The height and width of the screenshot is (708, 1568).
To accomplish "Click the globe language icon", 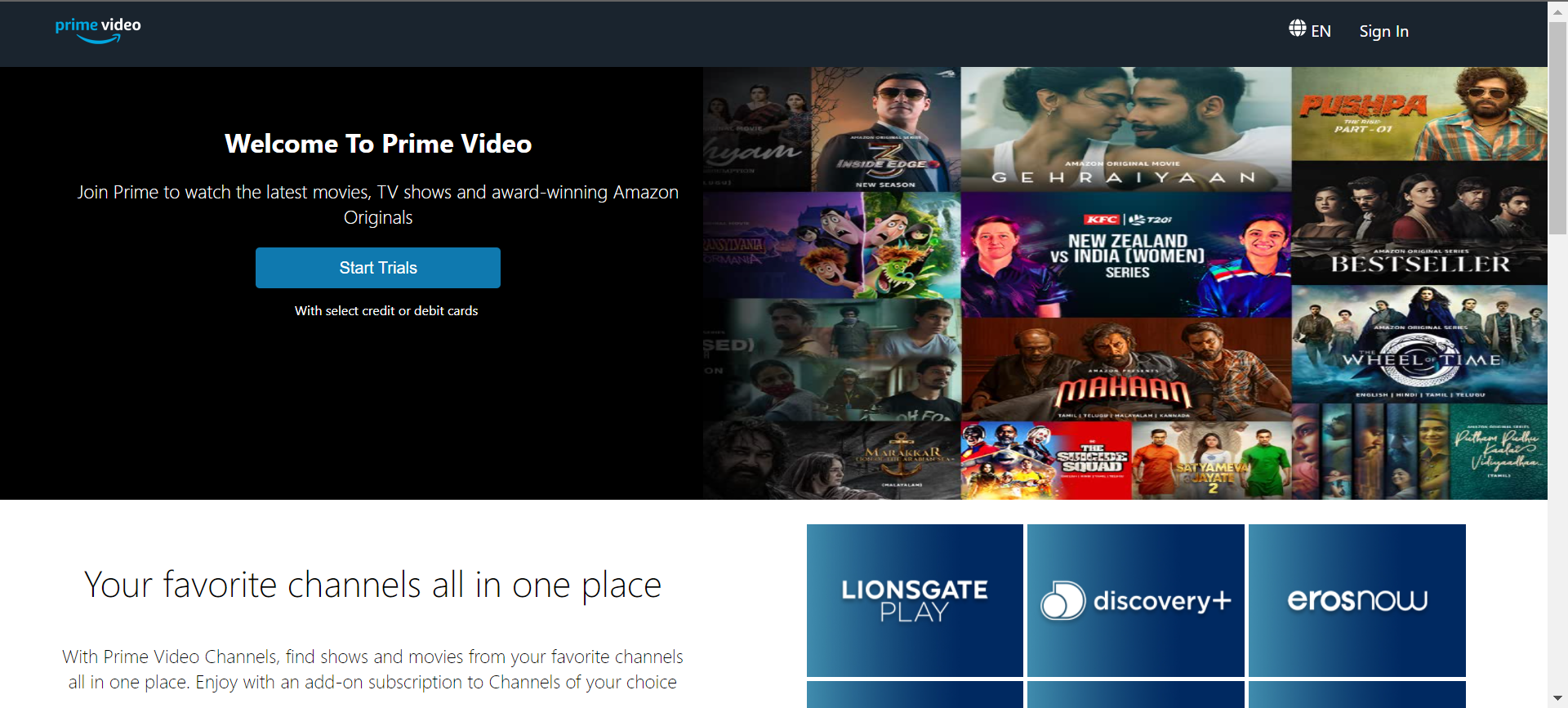I will (x=1297, y=29).
